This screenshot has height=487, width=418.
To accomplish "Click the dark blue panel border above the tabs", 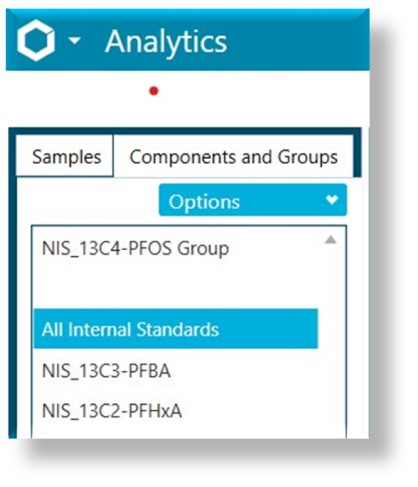I will click(185, 131).
